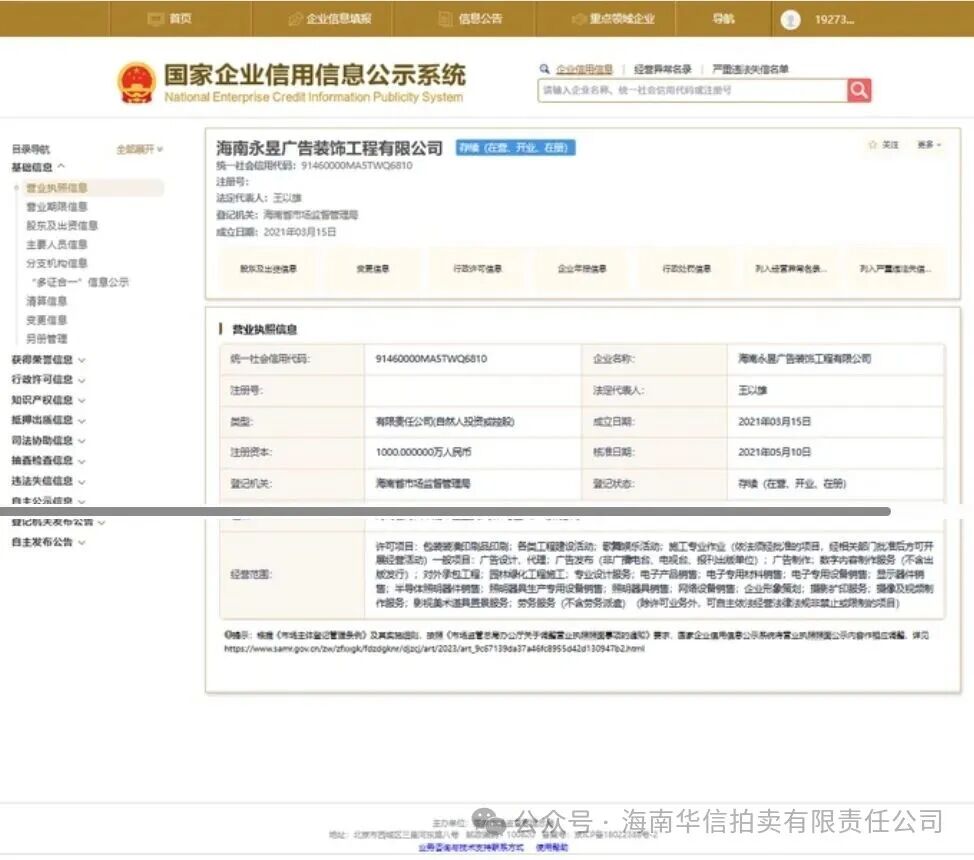974x860 pixels.
Task: Click the horizontal gray scrollbar
Action: tap(445, 511)
